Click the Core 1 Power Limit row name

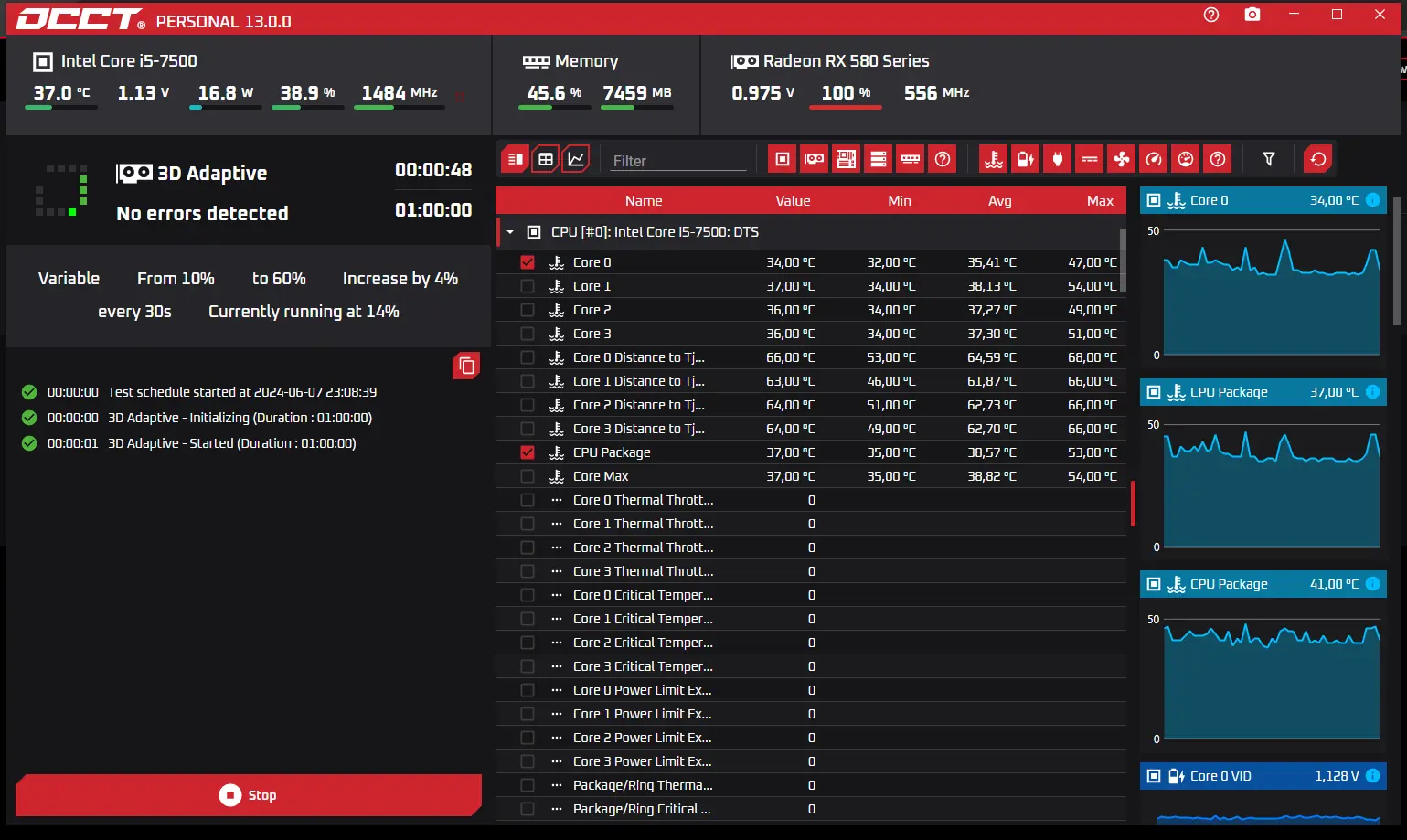[642, 714]
